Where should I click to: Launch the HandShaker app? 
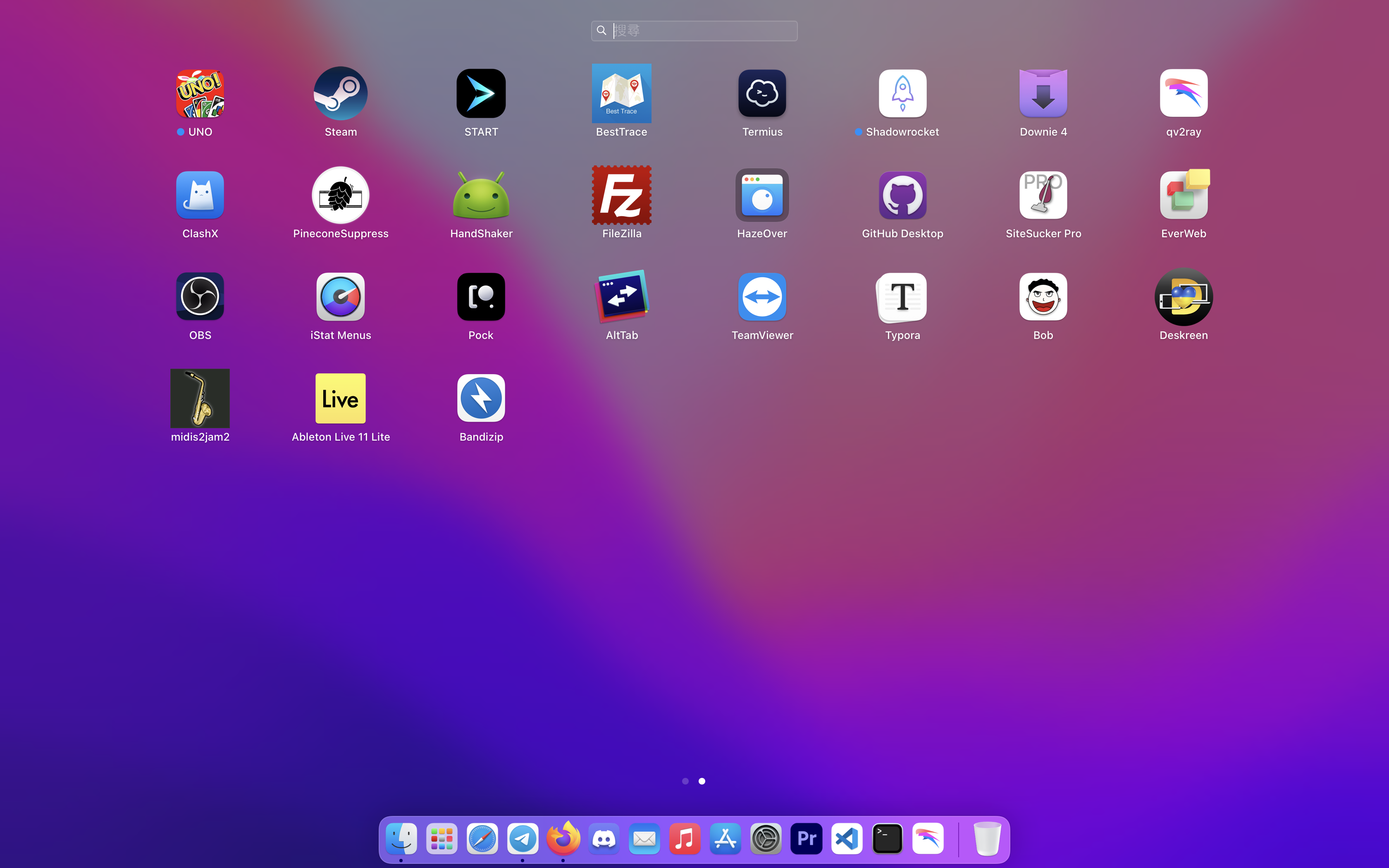point(481,195)
